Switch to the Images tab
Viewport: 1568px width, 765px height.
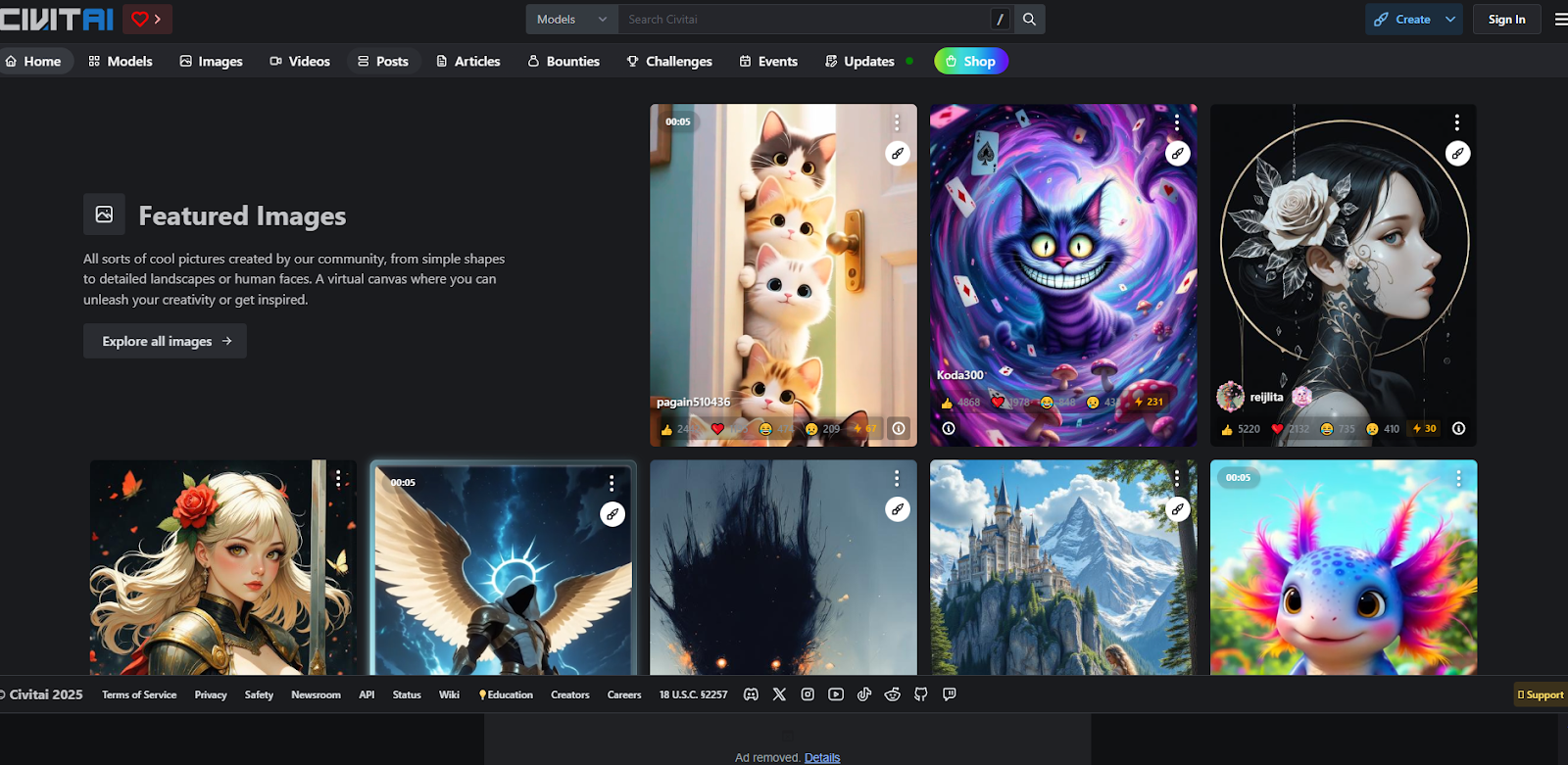(x=211, y=61)
